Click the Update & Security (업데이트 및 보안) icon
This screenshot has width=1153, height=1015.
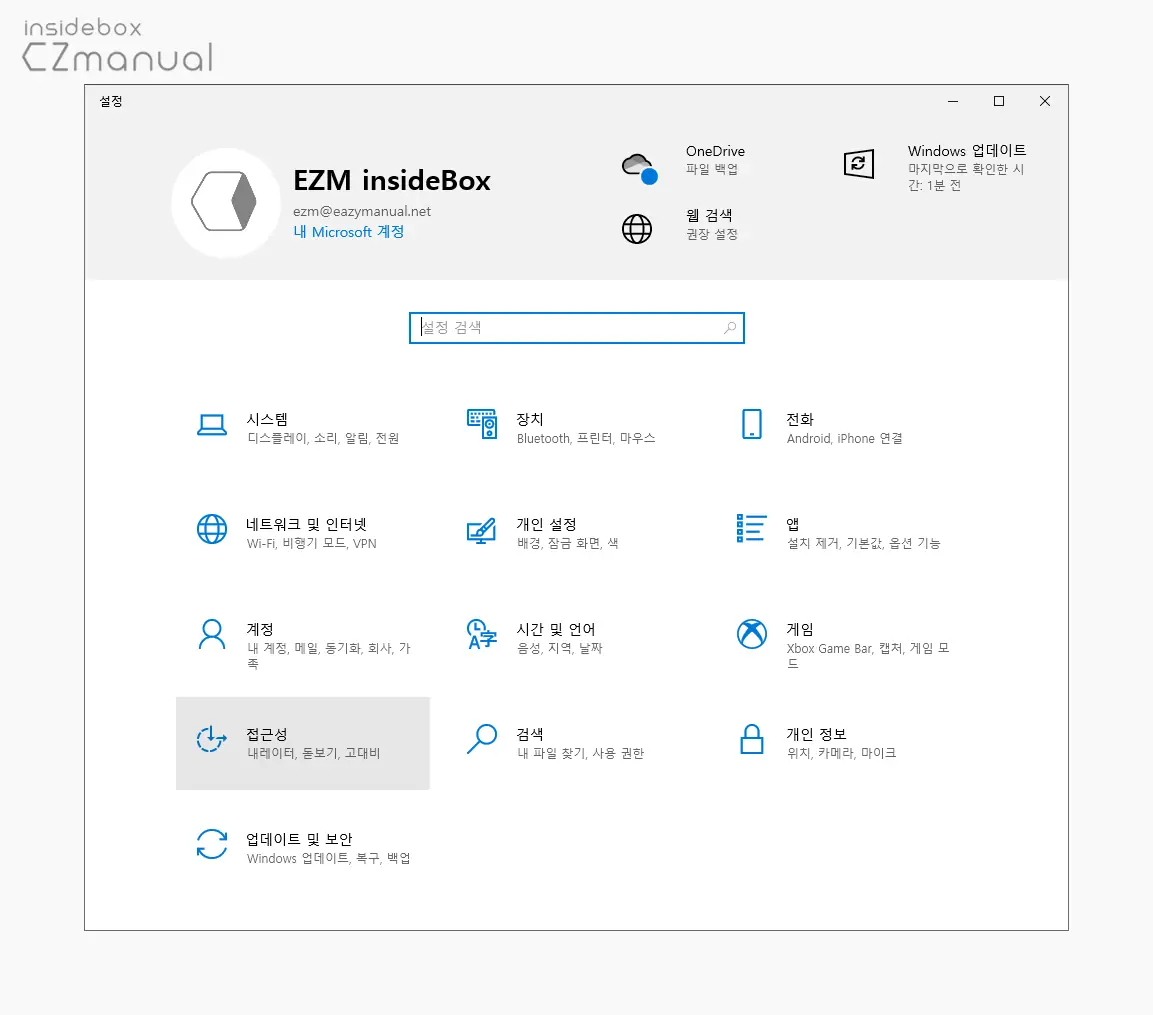coord(212,844)
